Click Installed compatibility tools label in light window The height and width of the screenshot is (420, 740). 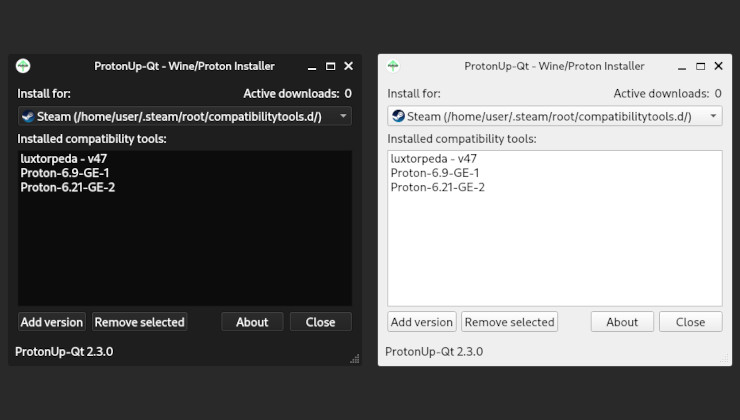[462, 139]
